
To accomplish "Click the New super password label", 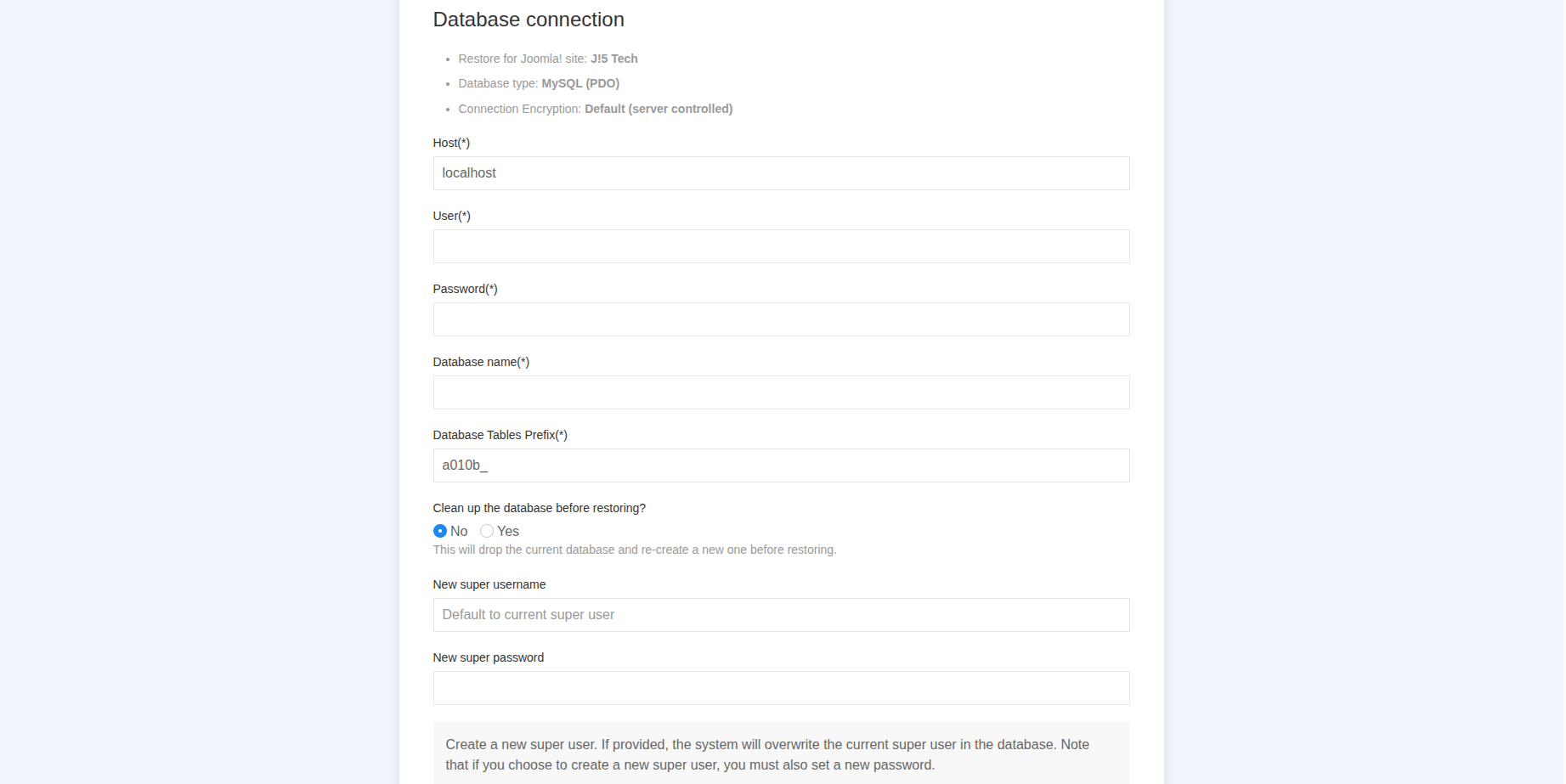I will click(x=489, y=657).
